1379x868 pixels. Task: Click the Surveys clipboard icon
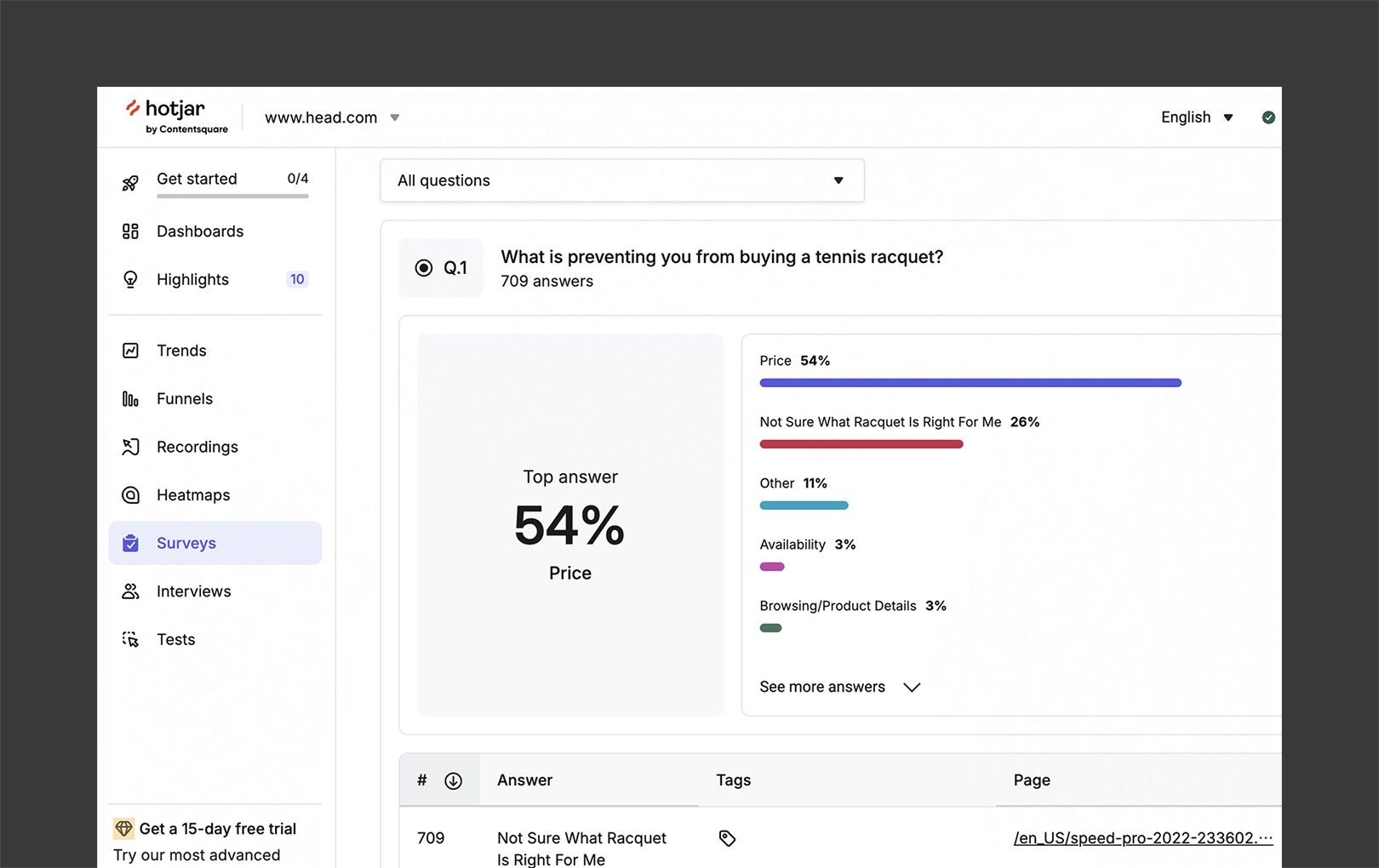click(130, 543)
